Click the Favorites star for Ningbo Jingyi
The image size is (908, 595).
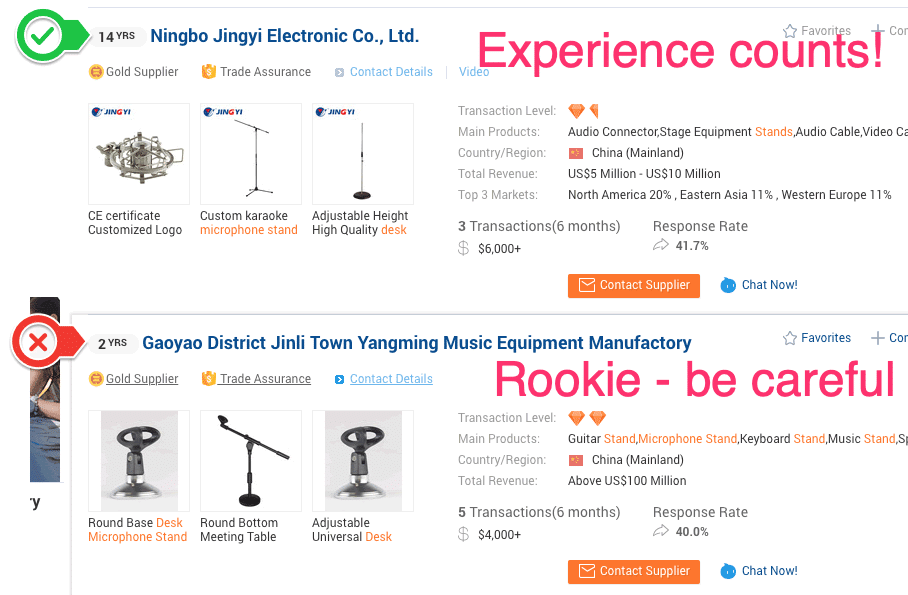790,31
